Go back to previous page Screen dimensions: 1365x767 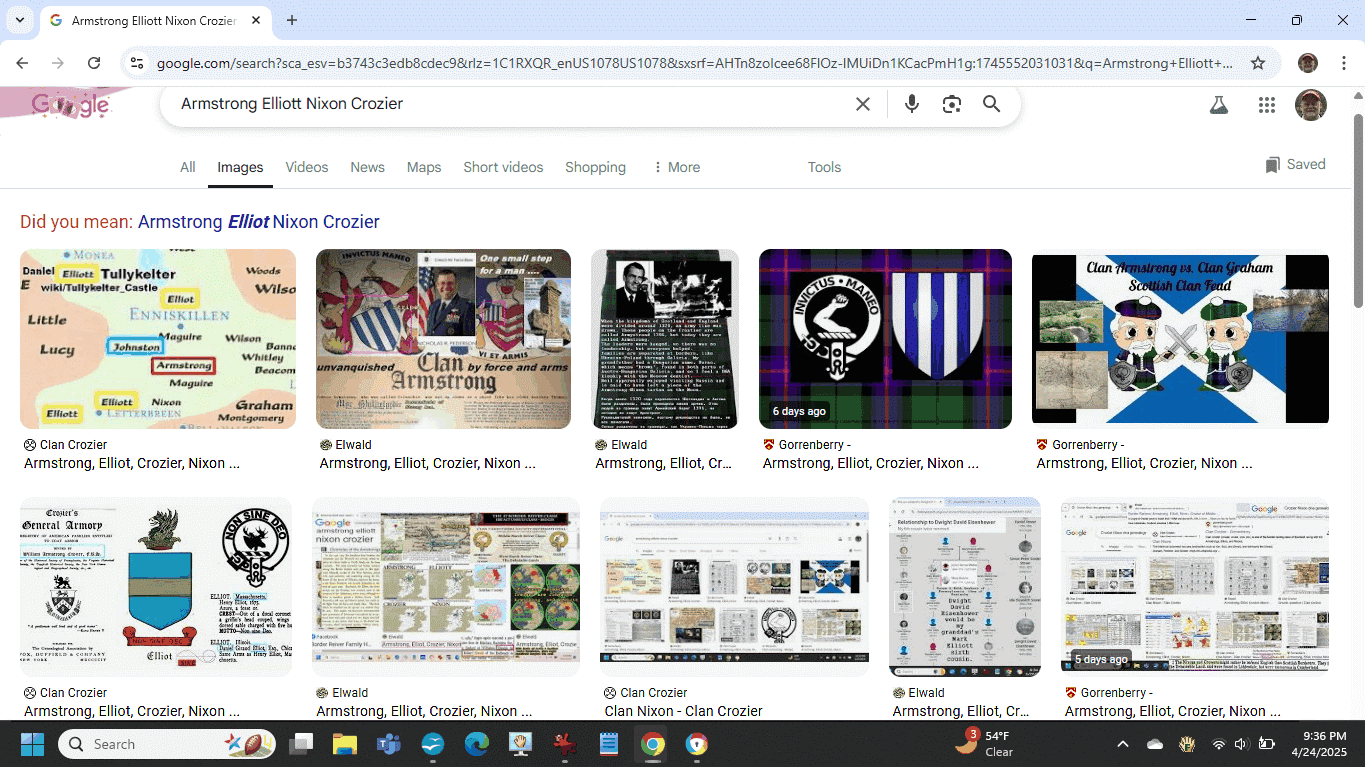point(22,63)
